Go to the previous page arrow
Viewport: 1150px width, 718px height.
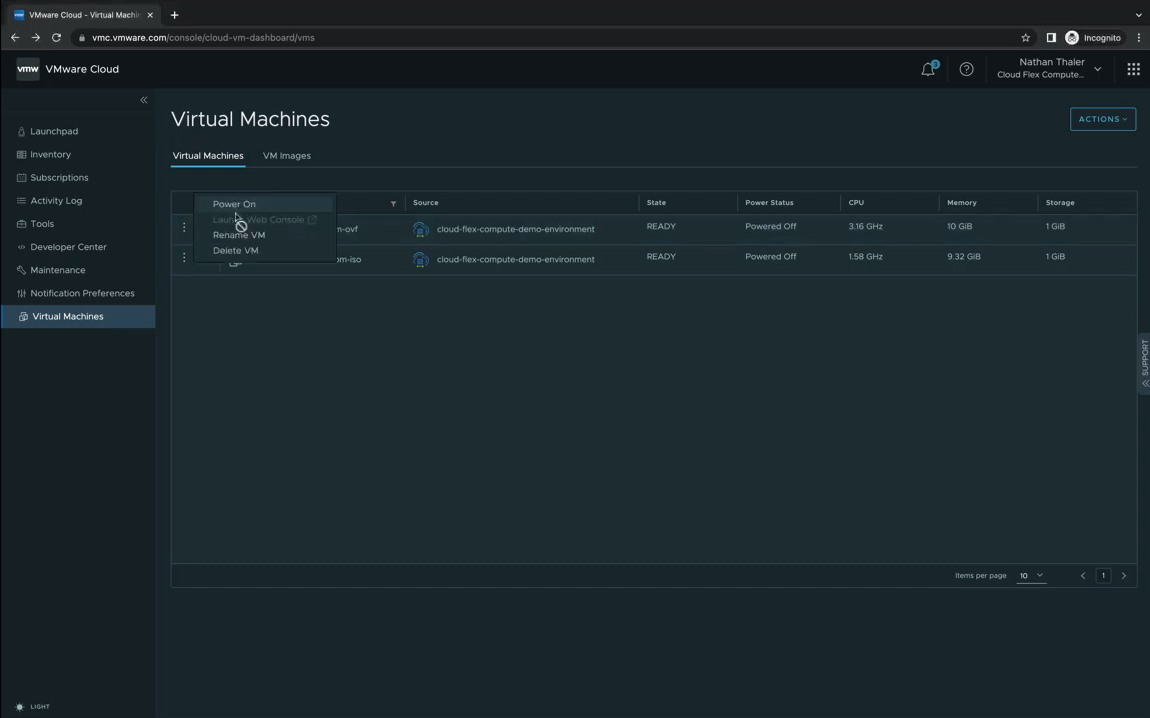[x=1083, y=576]
